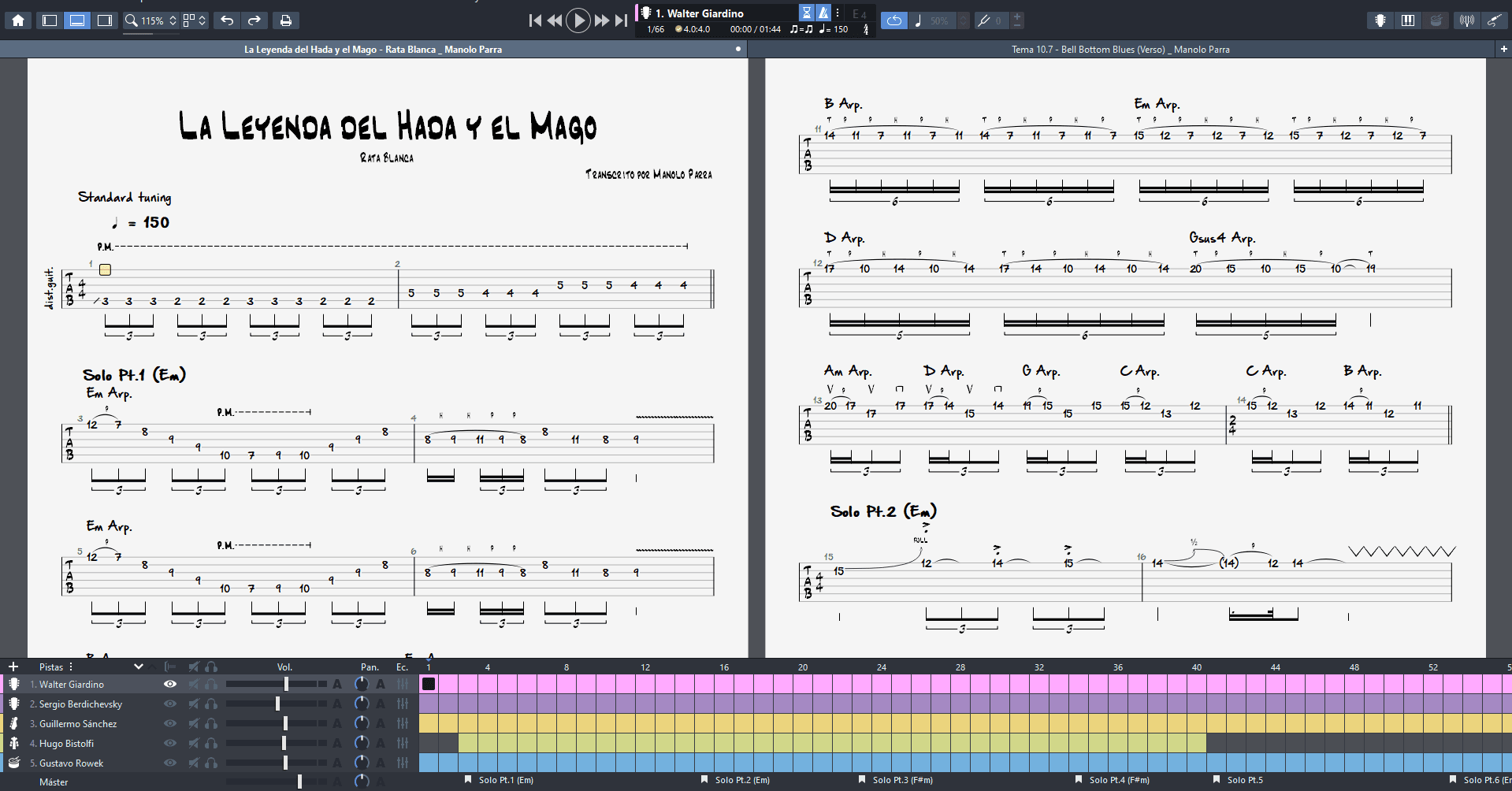Image resolution: width=1512 pixels, height=791 pixels.
Task: Open equalizer for Guillermo Sánchez track
Action: click(403, 723)
